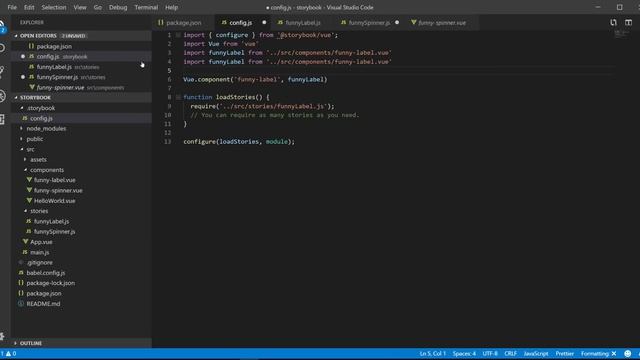Open the Terminal menu
Image resolution: width=640 pixels, height=360 pixels.
coord(146,7)
